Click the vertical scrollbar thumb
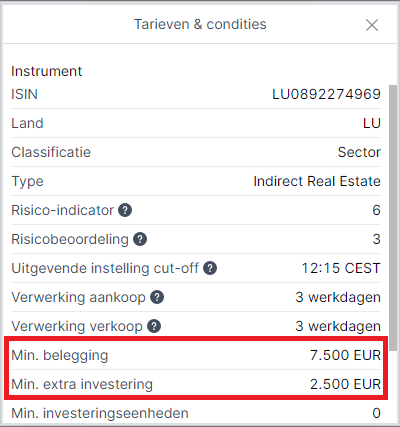The height and width of the screenshot is (427, 400). tap(393, 218)
